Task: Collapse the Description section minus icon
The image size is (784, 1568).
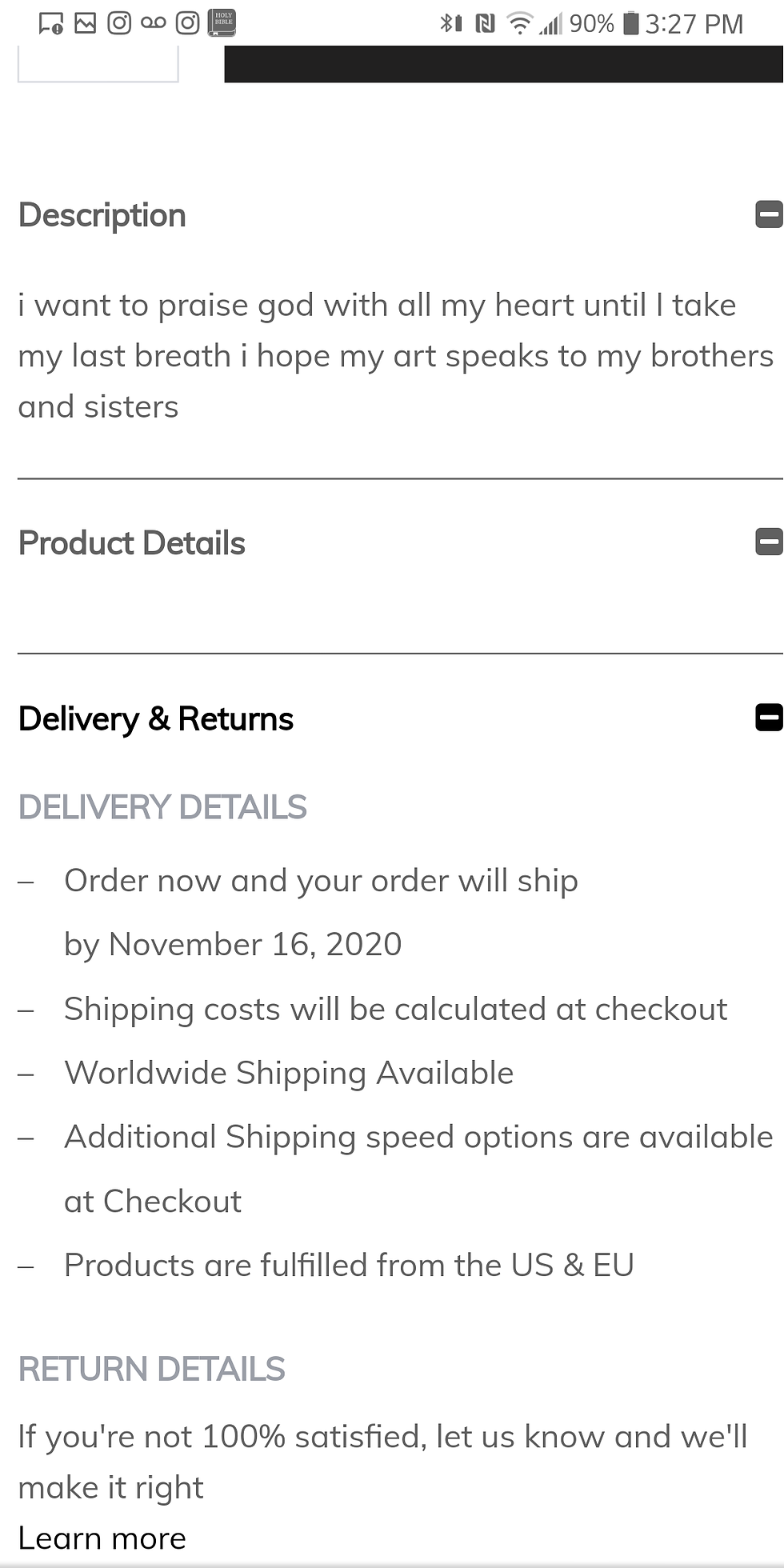Action: pyautogui.click(x=769, y=214)
